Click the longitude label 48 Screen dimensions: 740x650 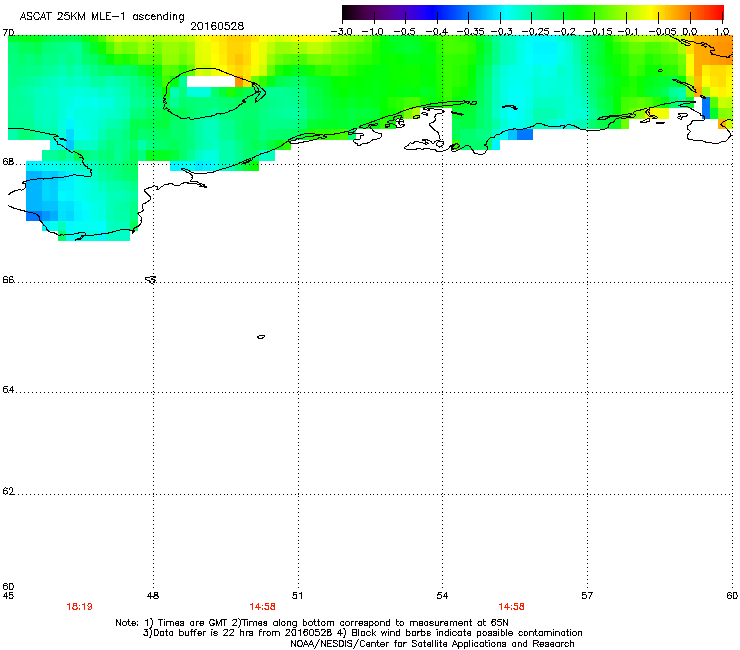pos(153,596)
